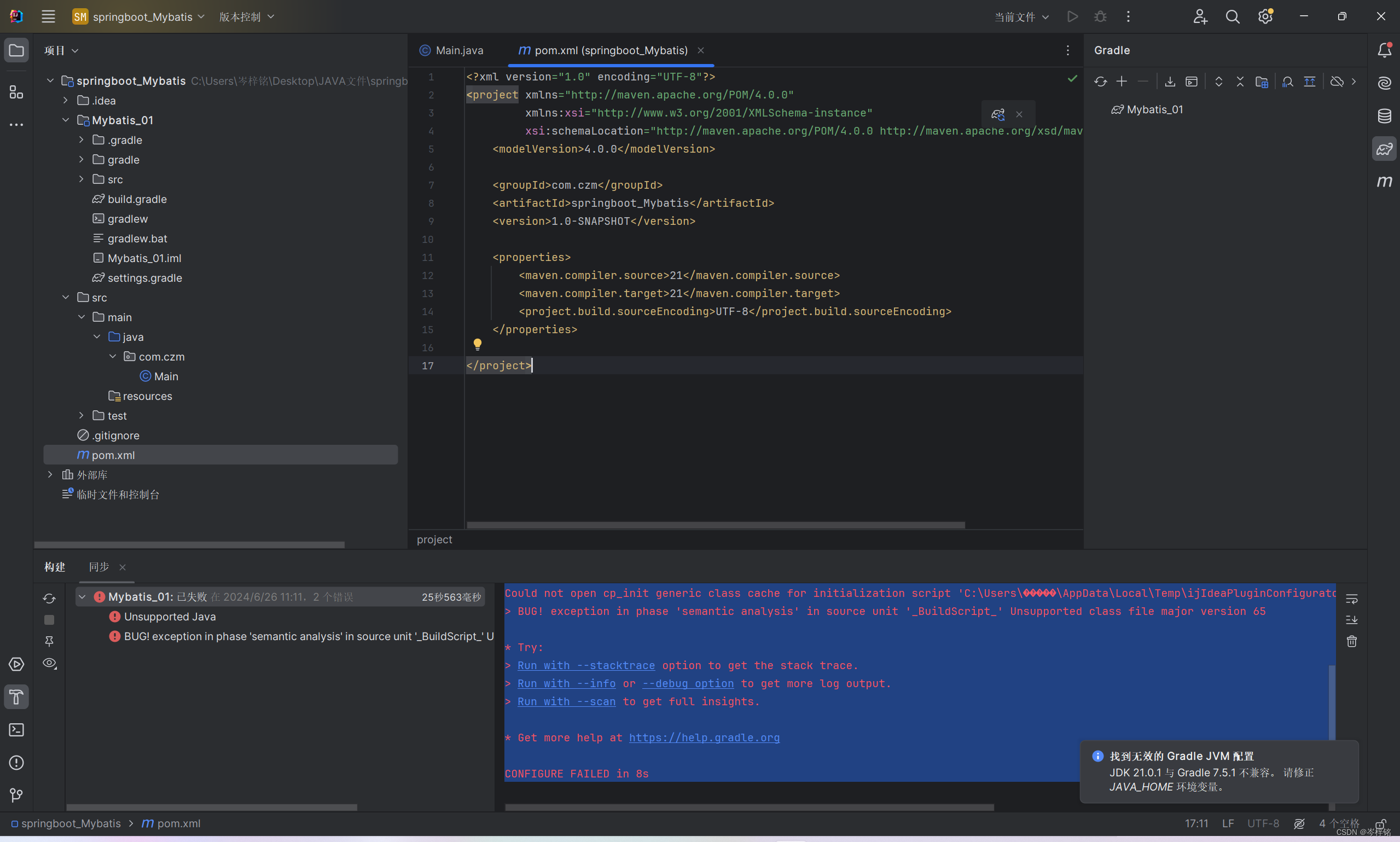This screenshot has height=842, width=1400.
Task: Toggle the build view eye options
Action: pyautogui.click(x=49, y=663)
